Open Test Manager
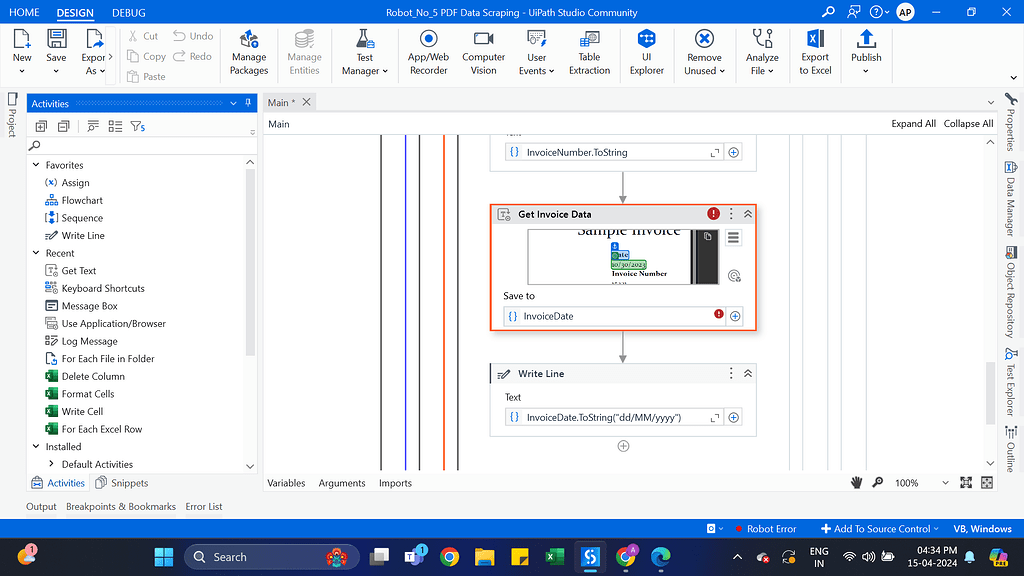The width and height of the screenshot is (1024, 576). coord(365,52)
